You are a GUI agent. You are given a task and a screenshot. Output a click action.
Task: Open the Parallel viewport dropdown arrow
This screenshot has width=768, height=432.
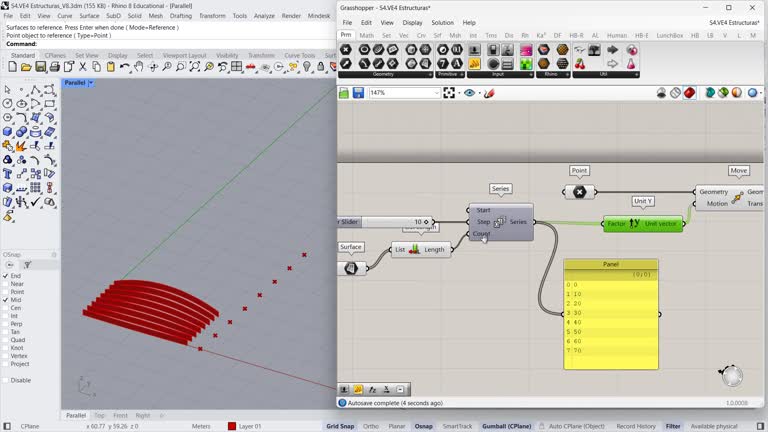(x=91, y=83)
